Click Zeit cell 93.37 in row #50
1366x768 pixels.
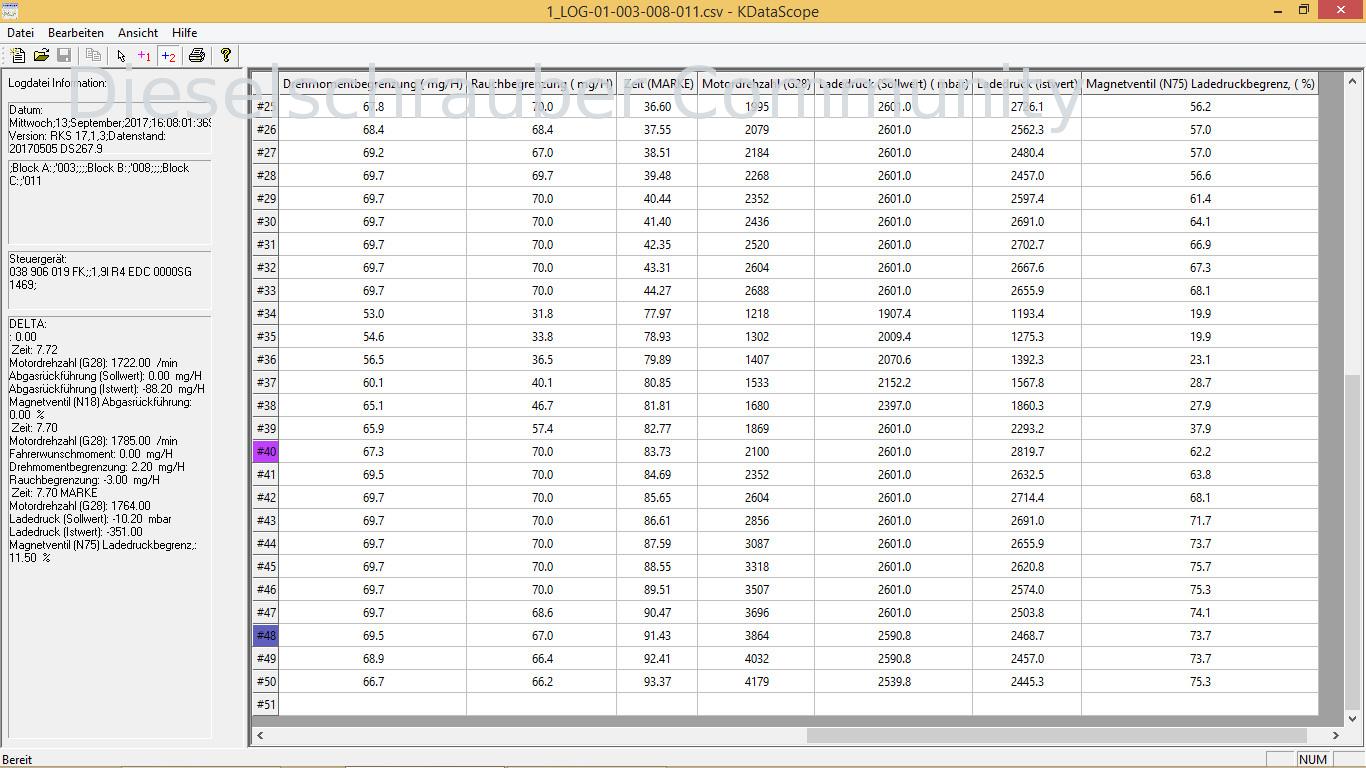pyautogui.click(x=657, y=682)
